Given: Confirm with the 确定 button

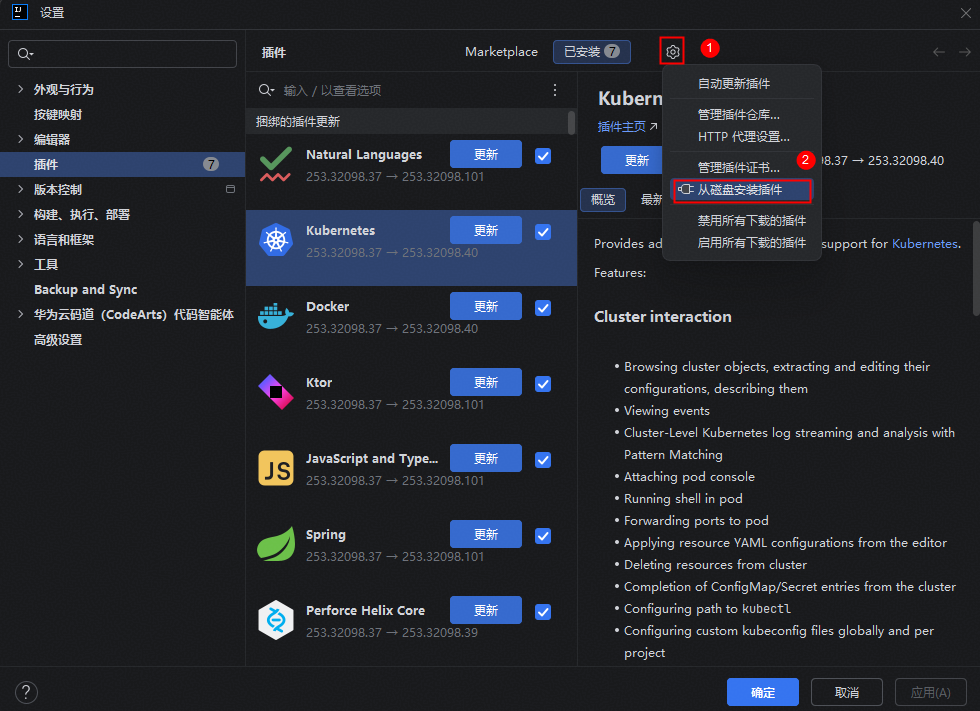Looking at the screenshot, I should (762, 692).
